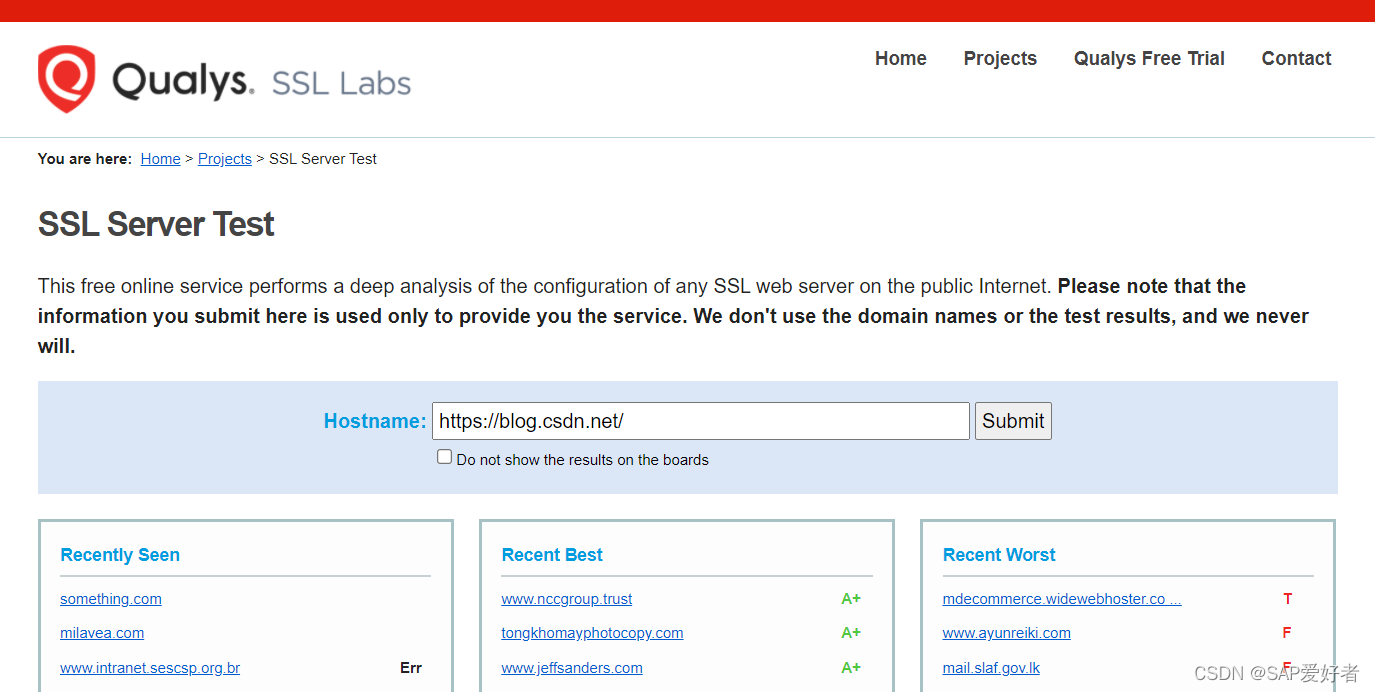Open www.nccgroup.trust in Recent Best
The height and width of the screenshot is (692, 1375).
tap(567, 599)
